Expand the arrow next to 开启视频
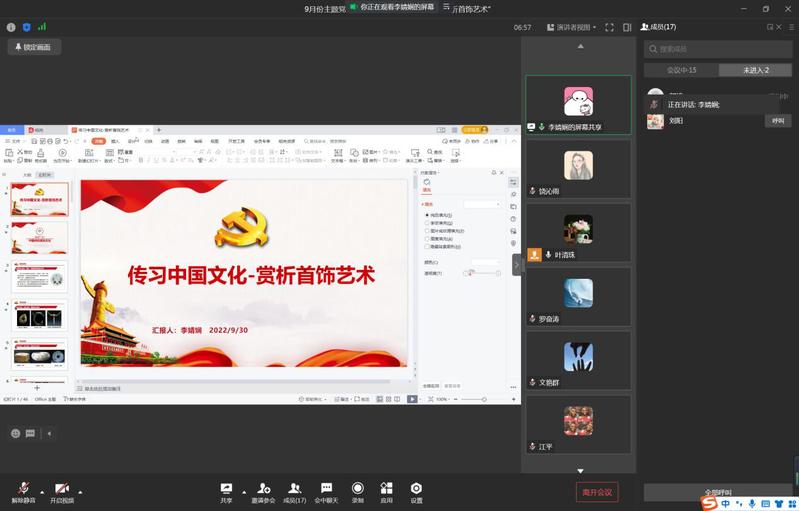799x511 pixels. (80, 492)
